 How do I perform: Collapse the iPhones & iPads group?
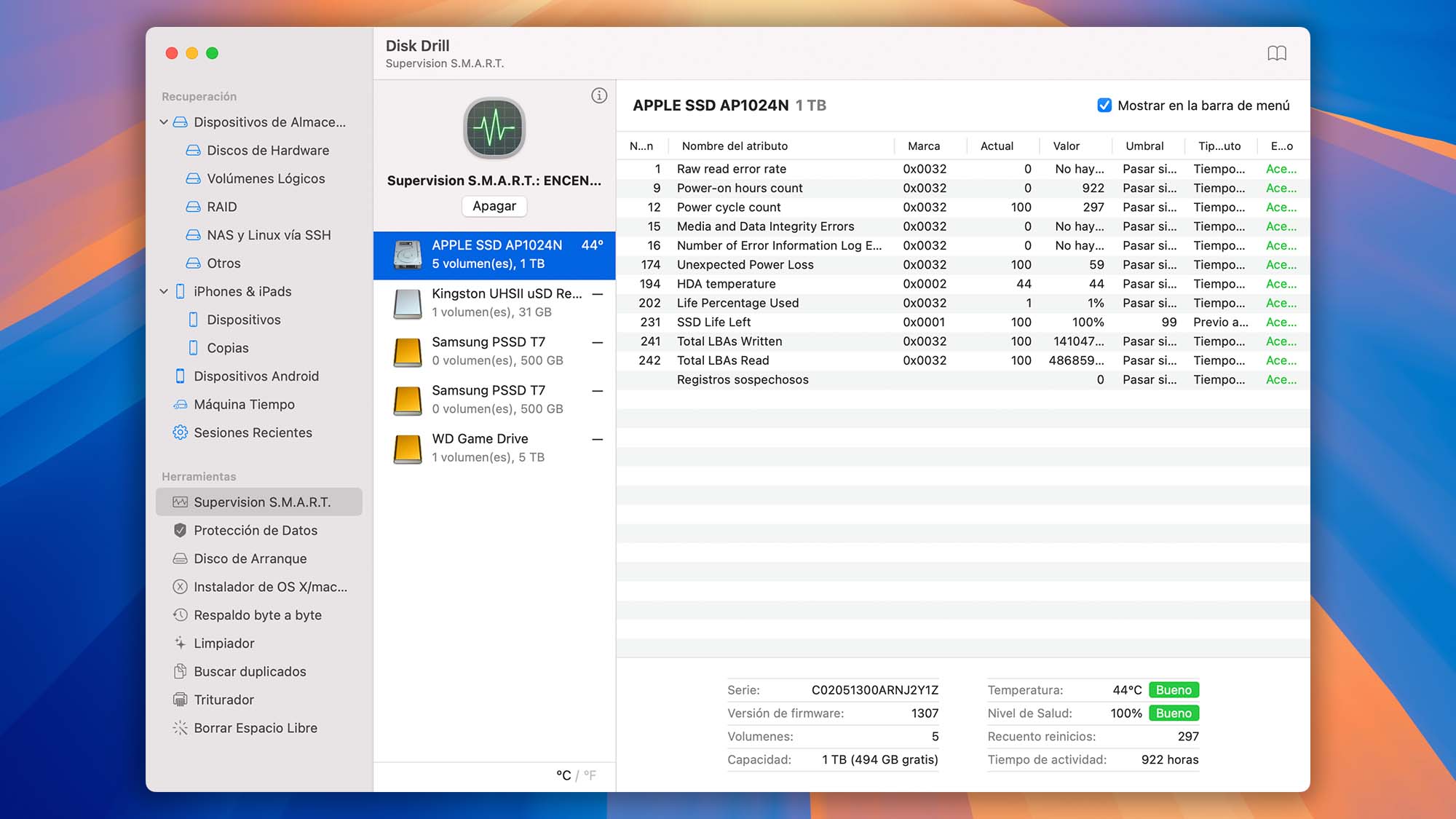pos(164,291)
